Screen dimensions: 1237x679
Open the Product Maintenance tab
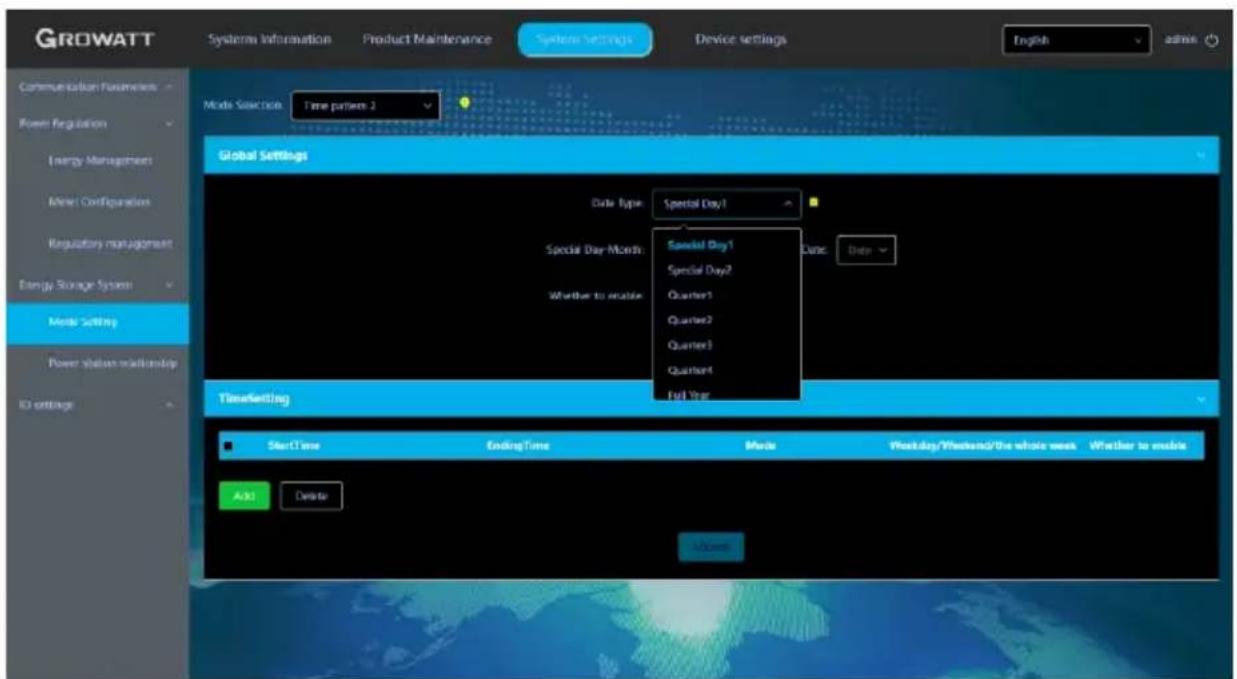tap(427, 39)
